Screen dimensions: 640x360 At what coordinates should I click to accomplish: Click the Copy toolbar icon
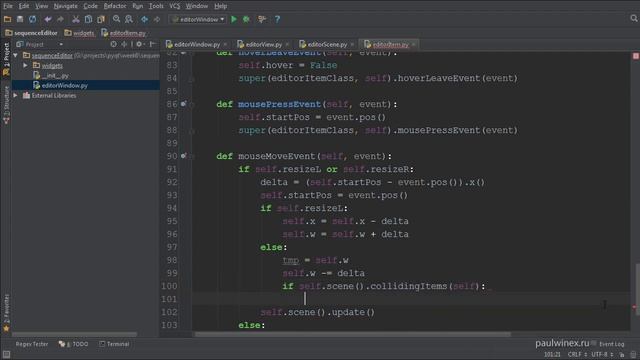tap(88, 19)
